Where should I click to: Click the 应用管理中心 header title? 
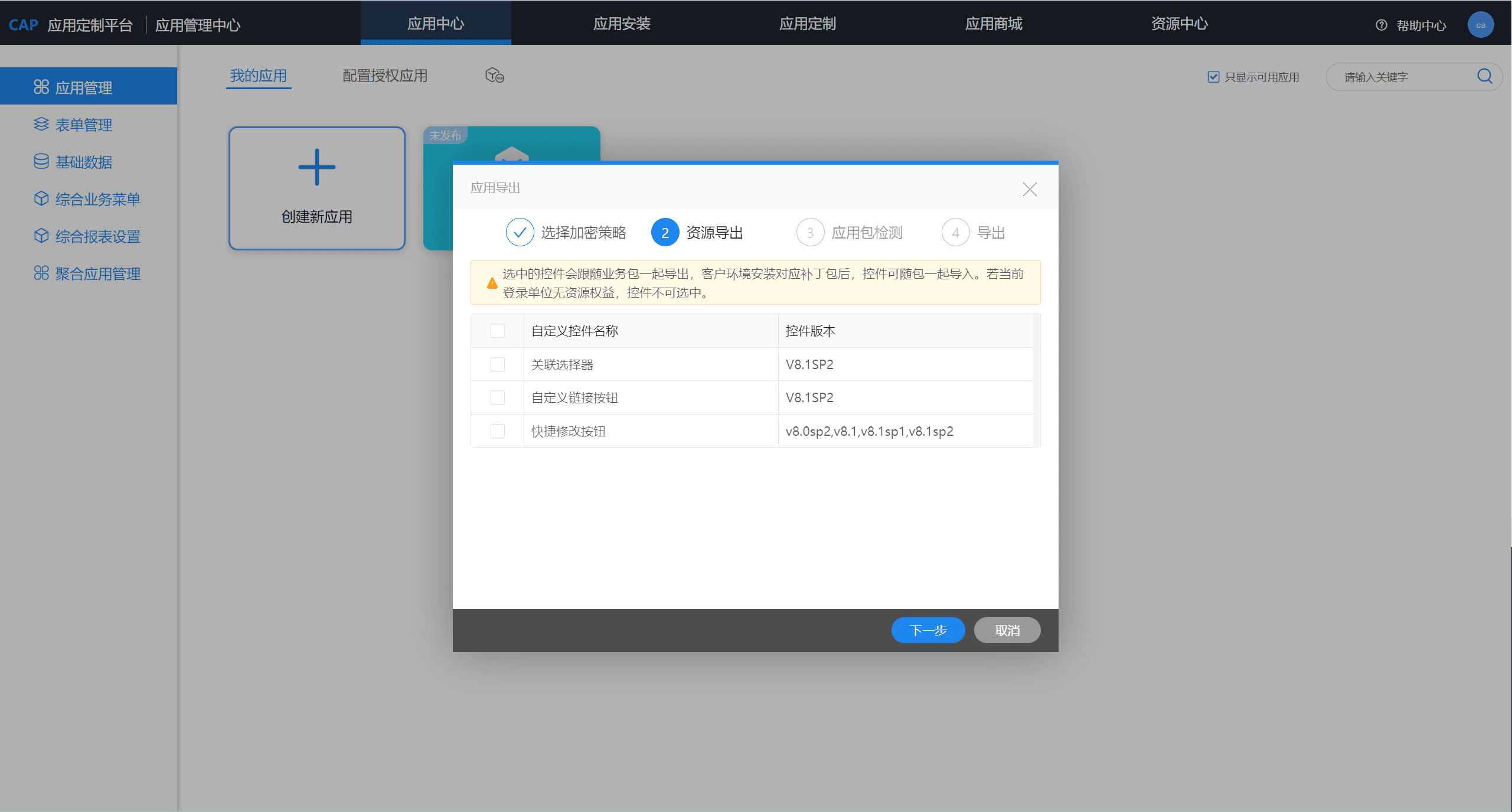198,25
